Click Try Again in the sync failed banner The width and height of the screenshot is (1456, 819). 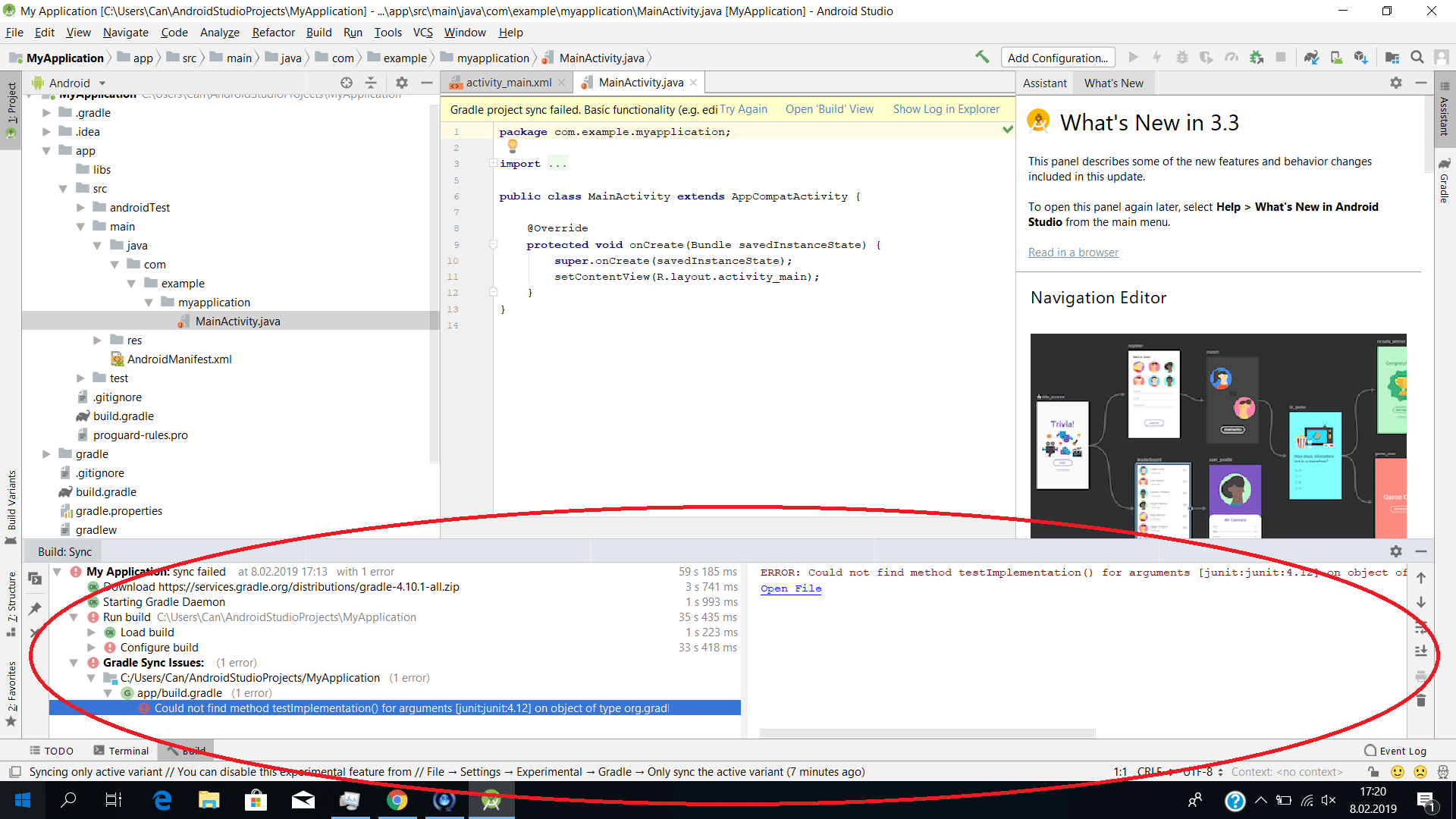pyautogui.click(x=743, y=109)
